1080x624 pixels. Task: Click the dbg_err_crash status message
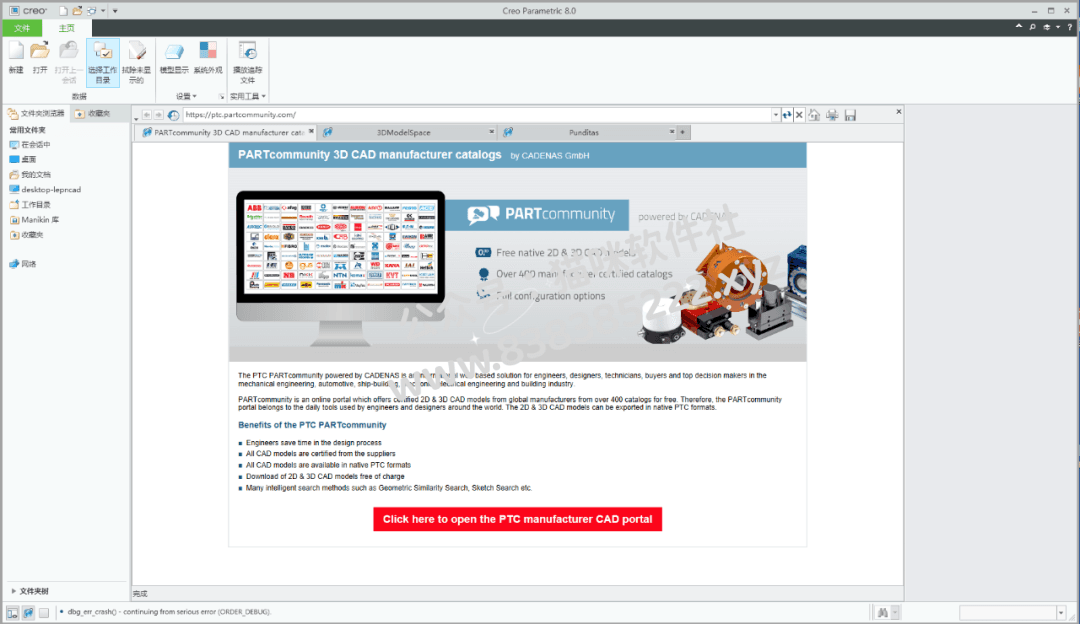[x=169, y=612]
